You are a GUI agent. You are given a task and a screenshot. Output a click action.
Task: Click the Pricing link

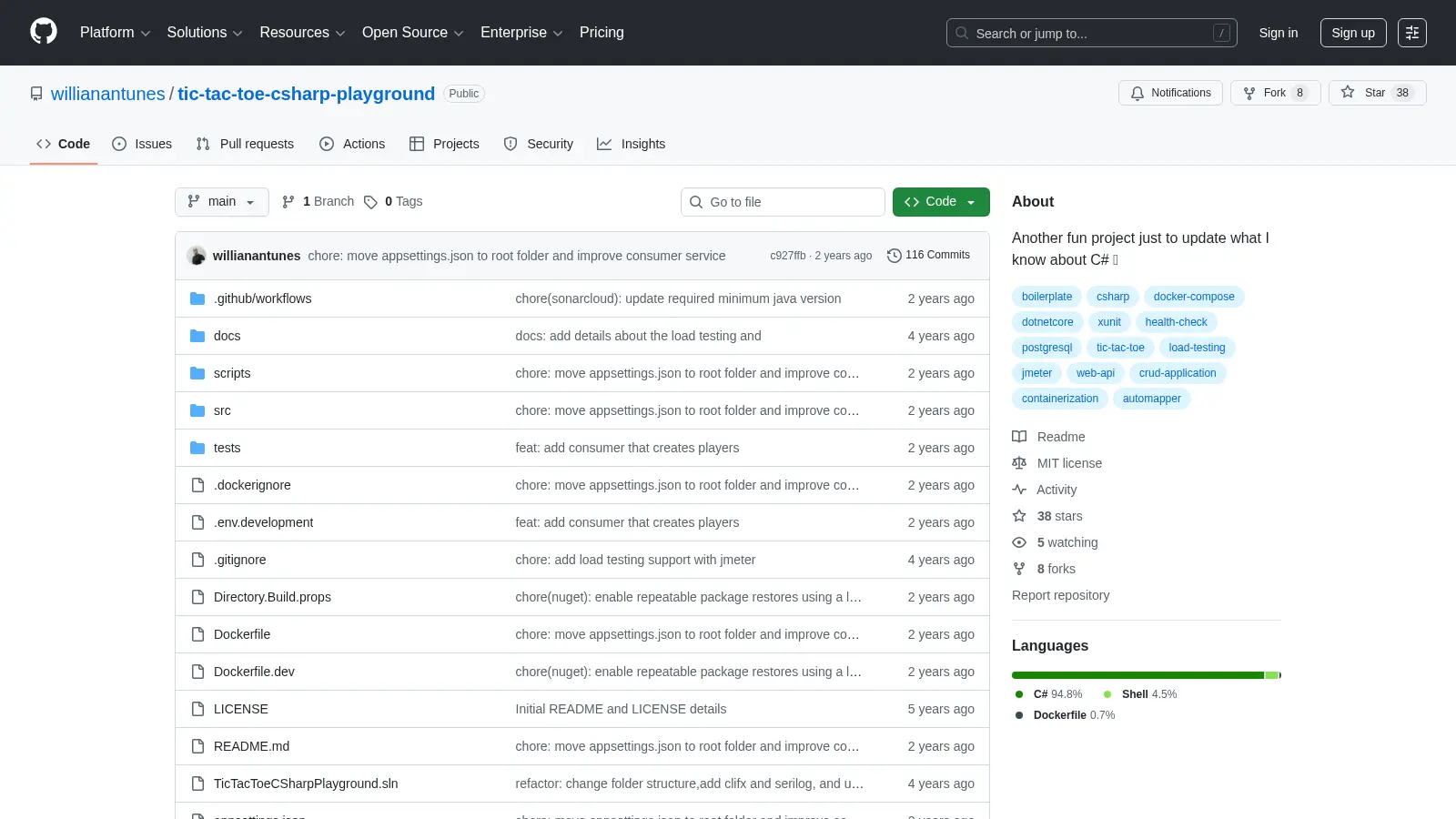pos(602,33)
